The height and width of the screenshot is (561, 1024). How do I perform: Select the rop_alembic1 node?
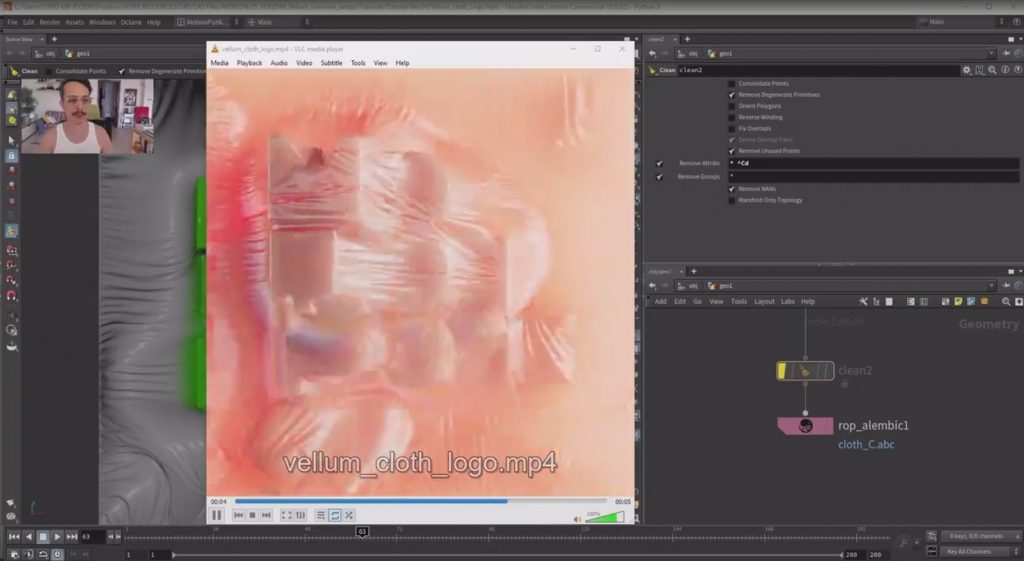pyautogui.click(x=805, y=426)
